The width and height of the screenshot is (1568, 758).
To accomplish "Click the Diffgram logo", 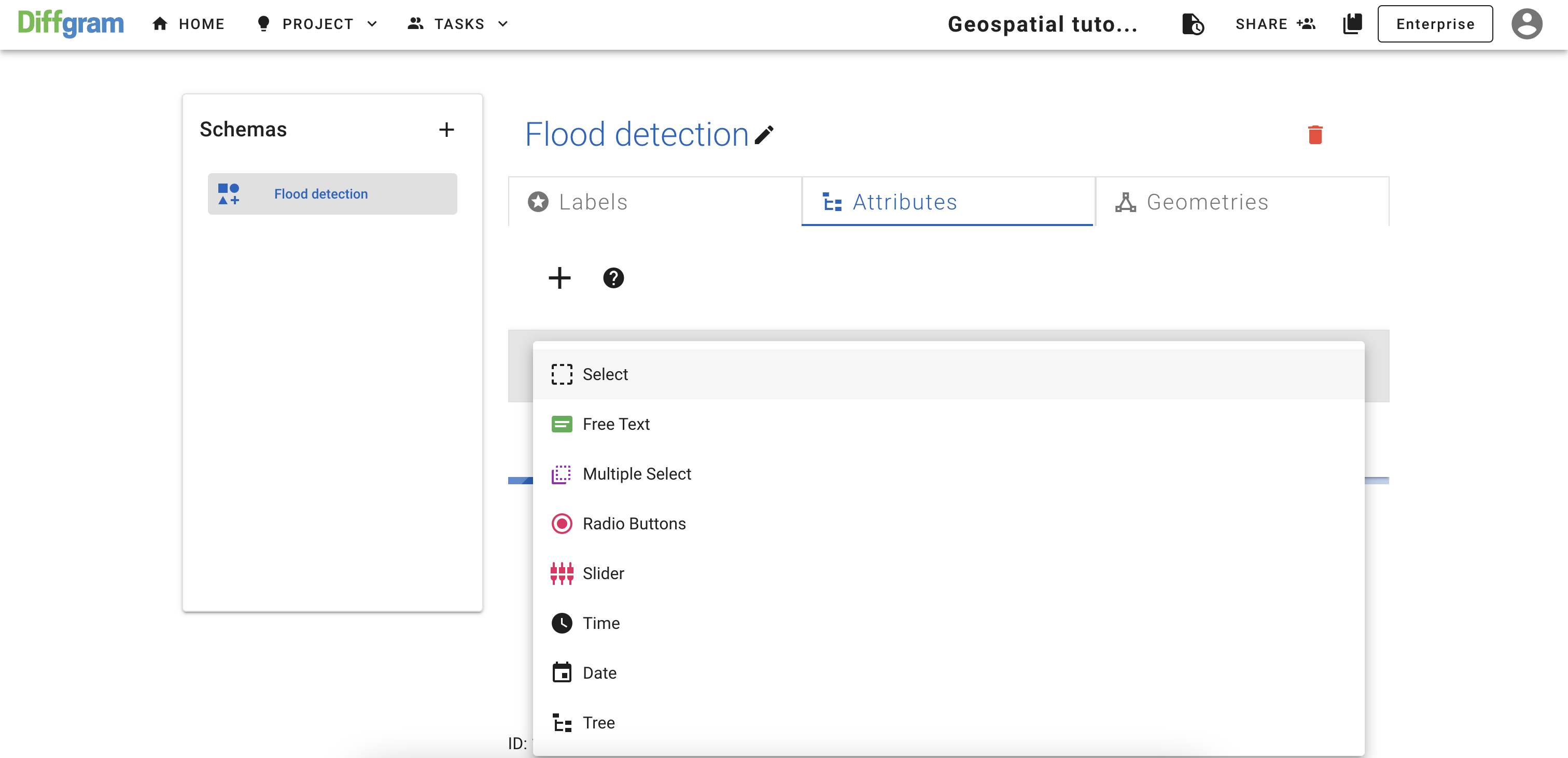I will point(71,24).
